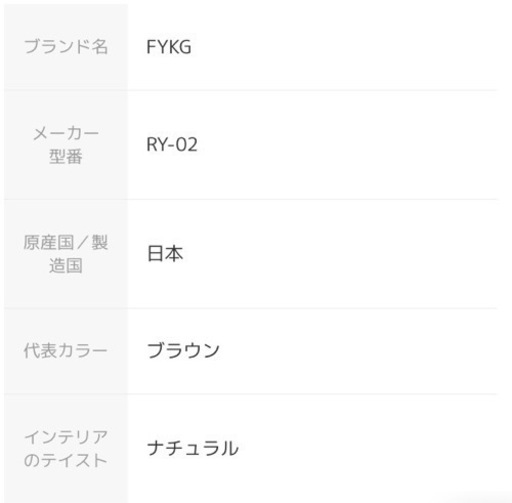Click the インテリア line of the label
The height and width of the screenshot is (503, 512).
point(66,437)
